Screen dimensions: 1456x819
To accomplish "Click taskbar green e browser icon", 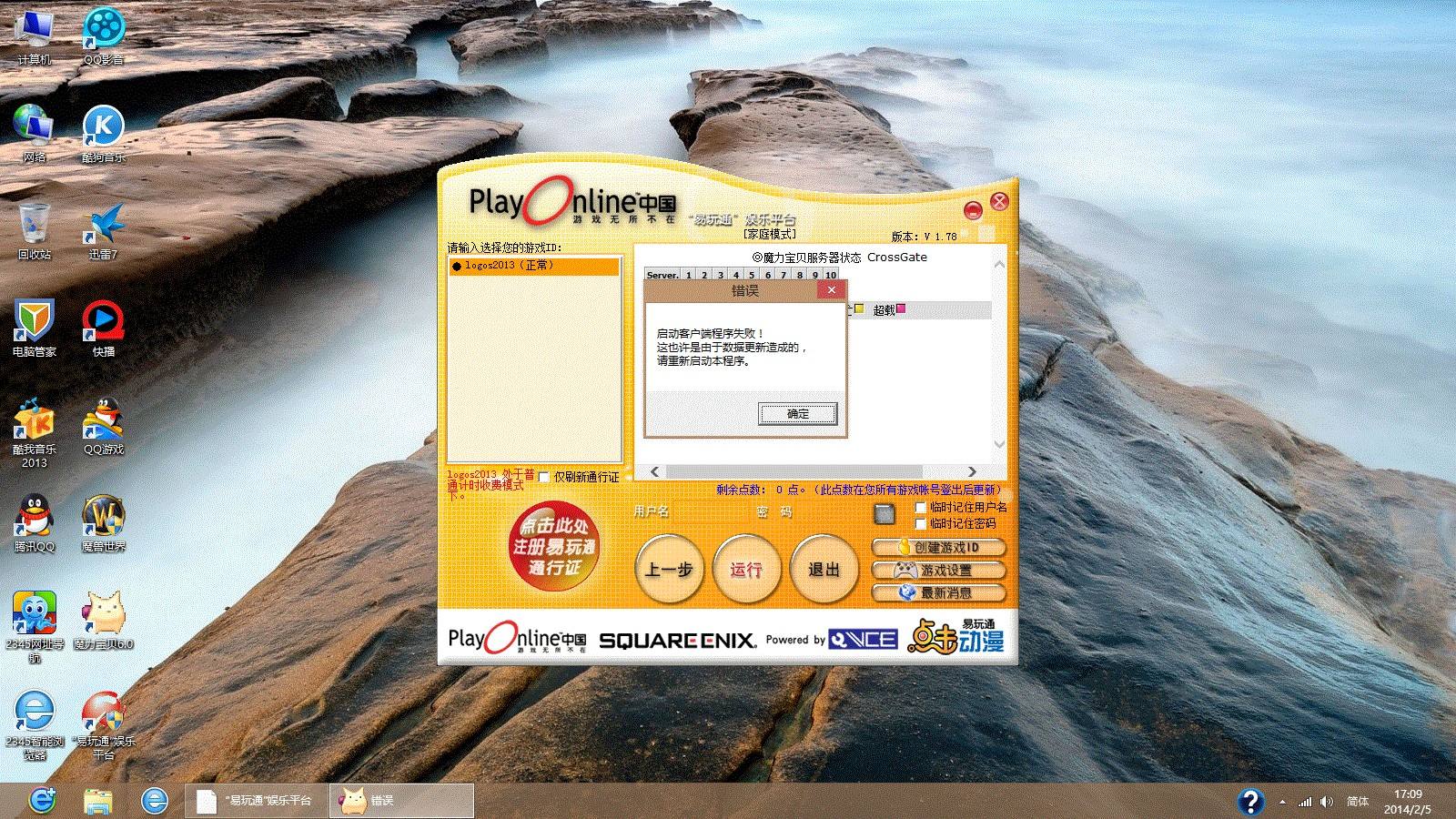I will pos(42,801).
